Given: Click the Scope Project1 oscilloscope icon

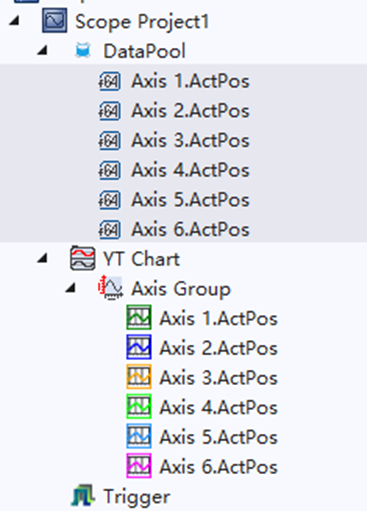Looking at the screenshot, I should click(55, 21).
